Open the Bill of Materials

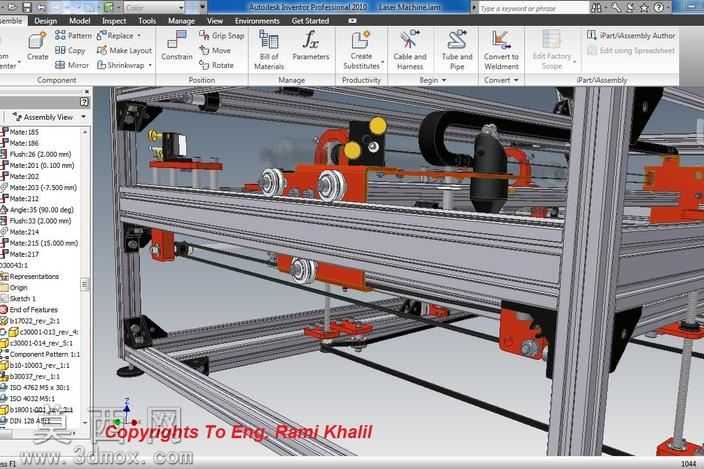coord(269,50)
